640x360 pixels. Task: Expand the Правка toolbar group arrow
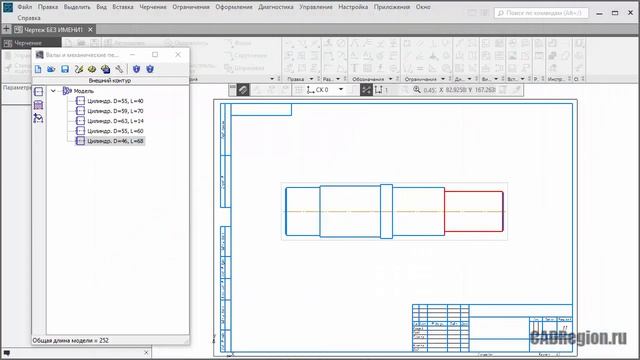(x=311, y=79)
